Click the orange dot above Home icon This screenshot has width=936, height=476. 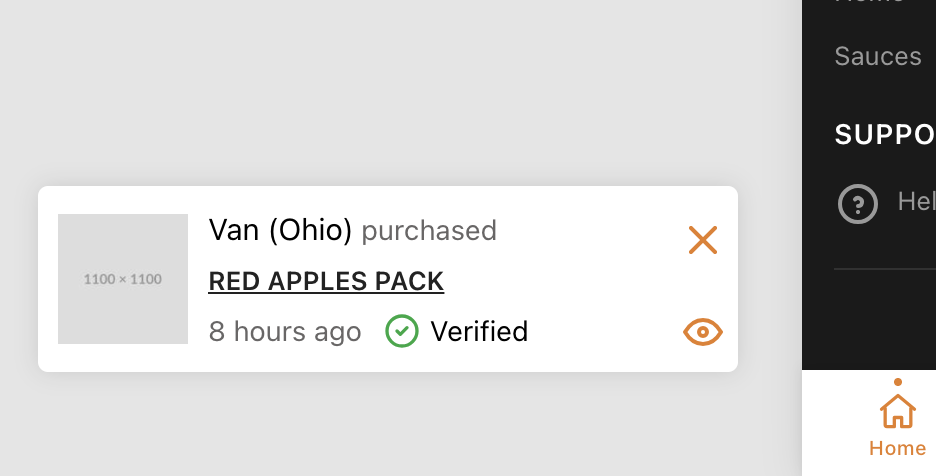(x=898, y=381)
